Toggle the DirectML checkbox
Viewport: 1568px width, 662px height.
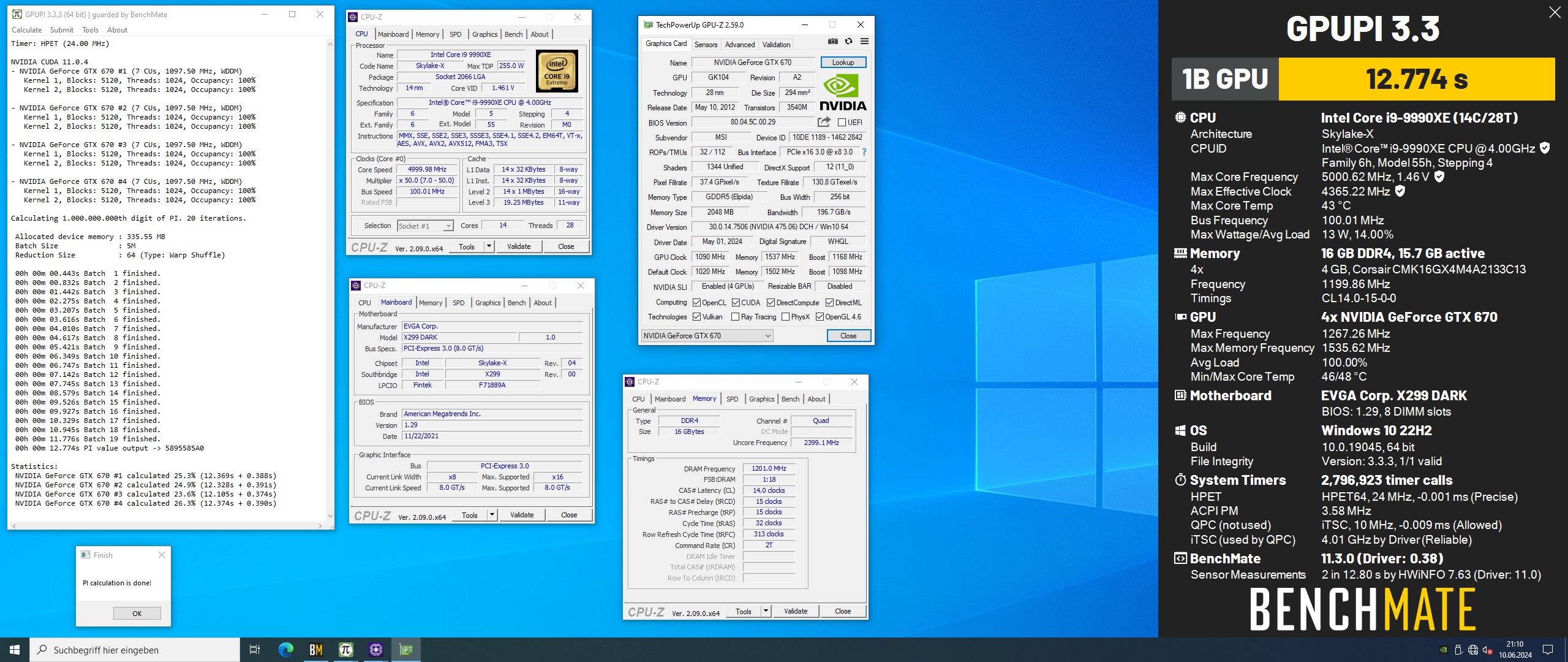click(829, 303)
